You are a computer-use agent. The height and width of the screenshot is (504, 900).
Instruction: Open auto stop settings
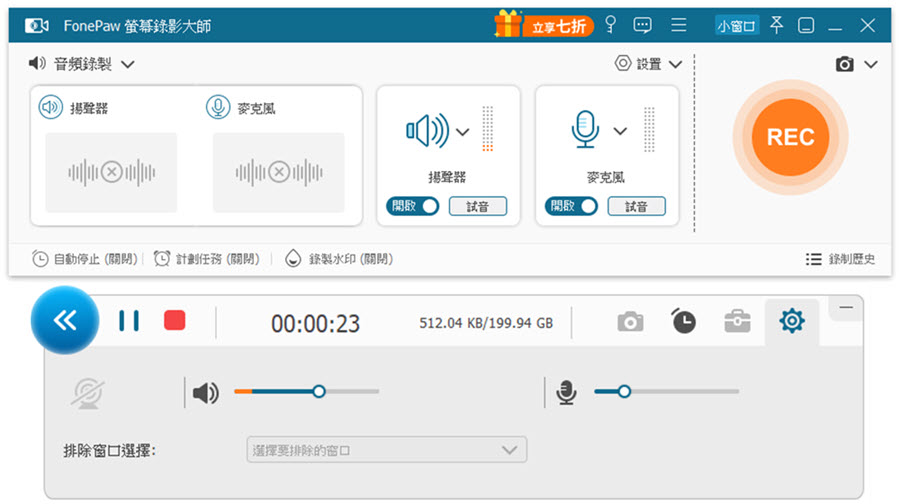[x=85, y=259]
